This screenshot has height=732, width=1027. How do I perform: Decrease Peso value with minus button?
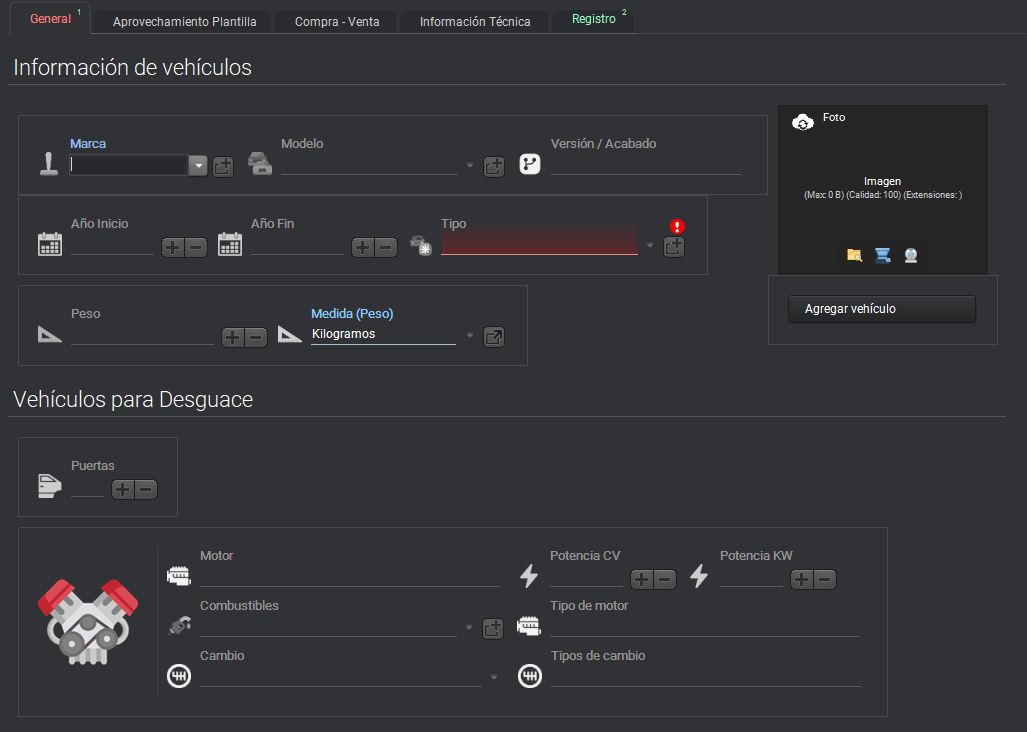256,337
